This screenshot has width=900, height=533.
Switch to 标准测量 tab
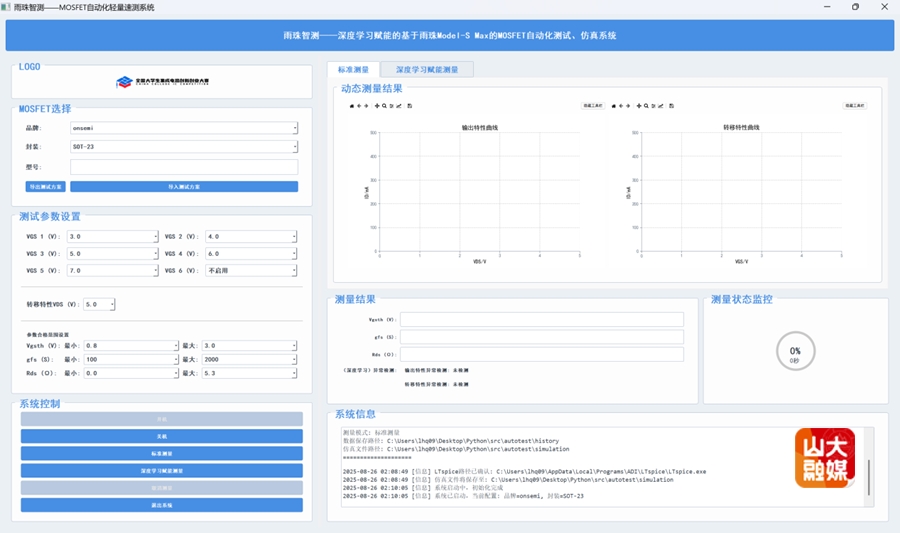[x=353, y=69]
